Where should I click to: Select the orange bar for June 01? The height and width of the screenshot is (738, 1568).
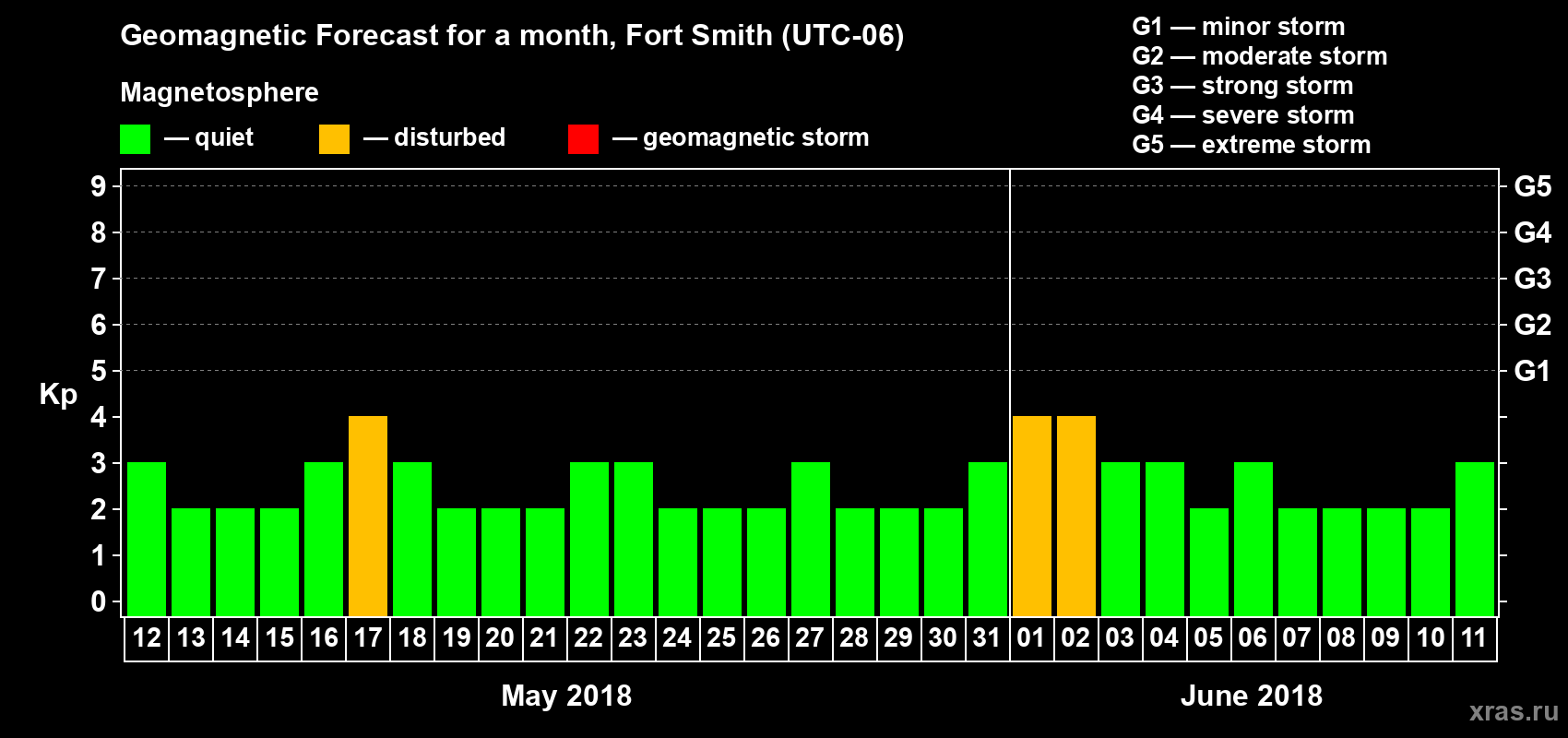1032,516
